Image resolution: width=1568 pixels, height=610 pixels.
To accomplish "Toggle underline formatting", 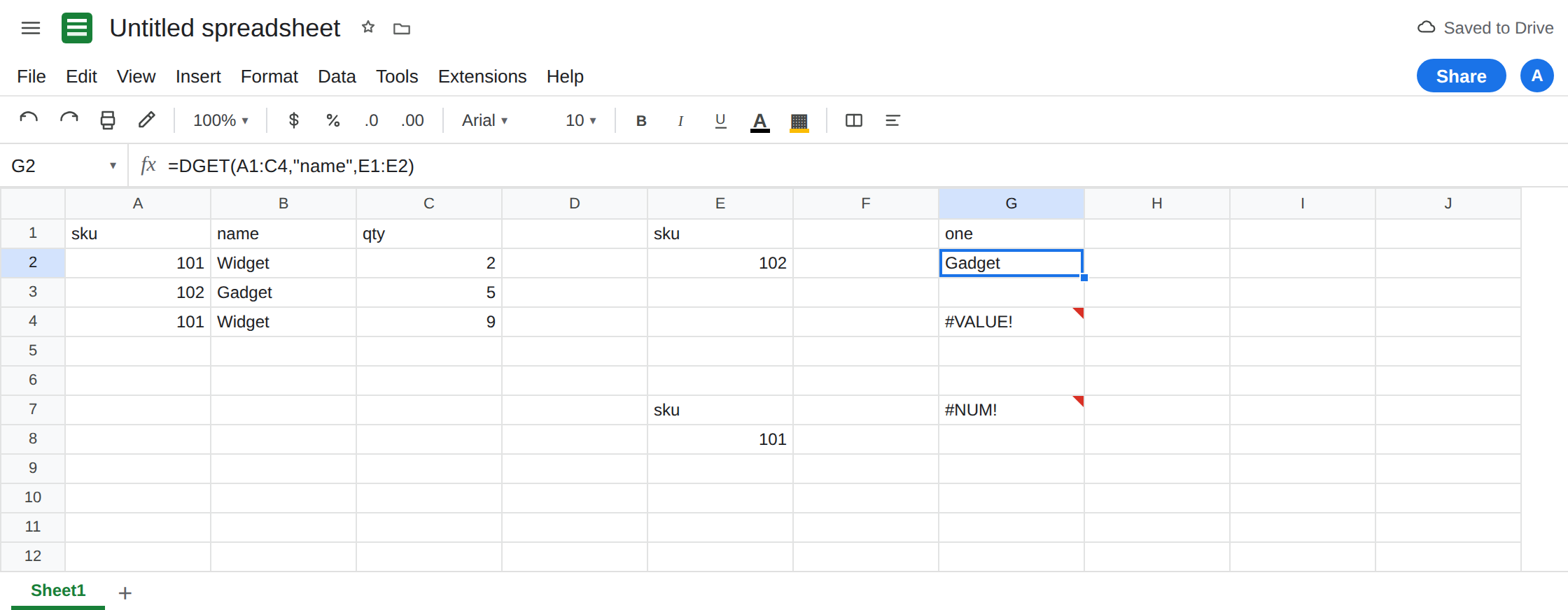I will tap(720, 120).
